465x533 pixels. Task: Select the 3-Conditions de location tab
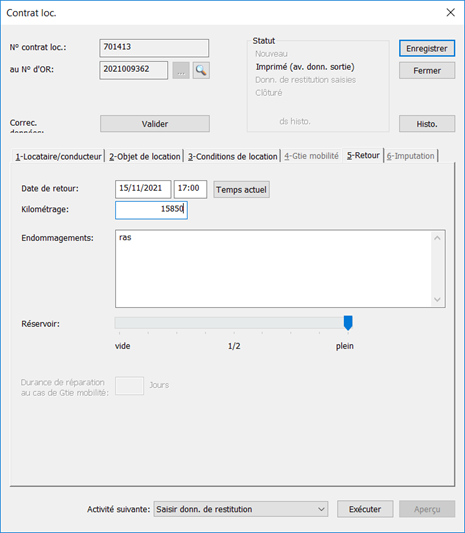(232, 156)
